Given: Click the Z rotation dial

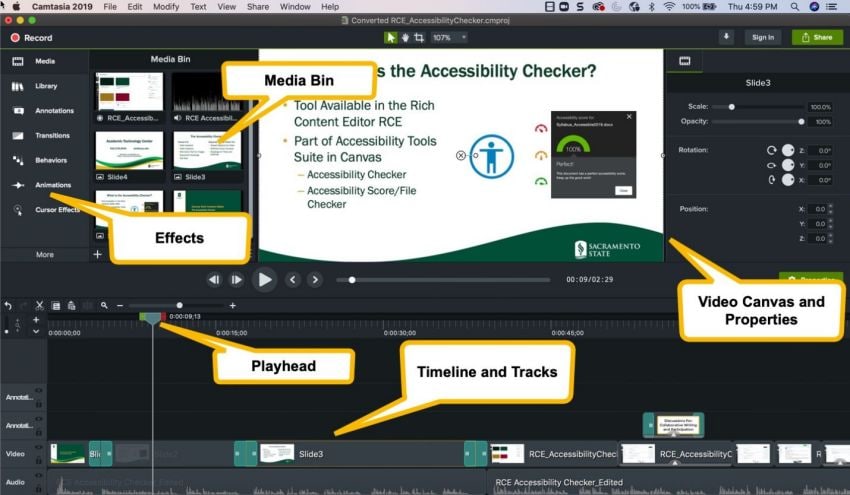Looking at the screenshot, I should coord(788,150).
